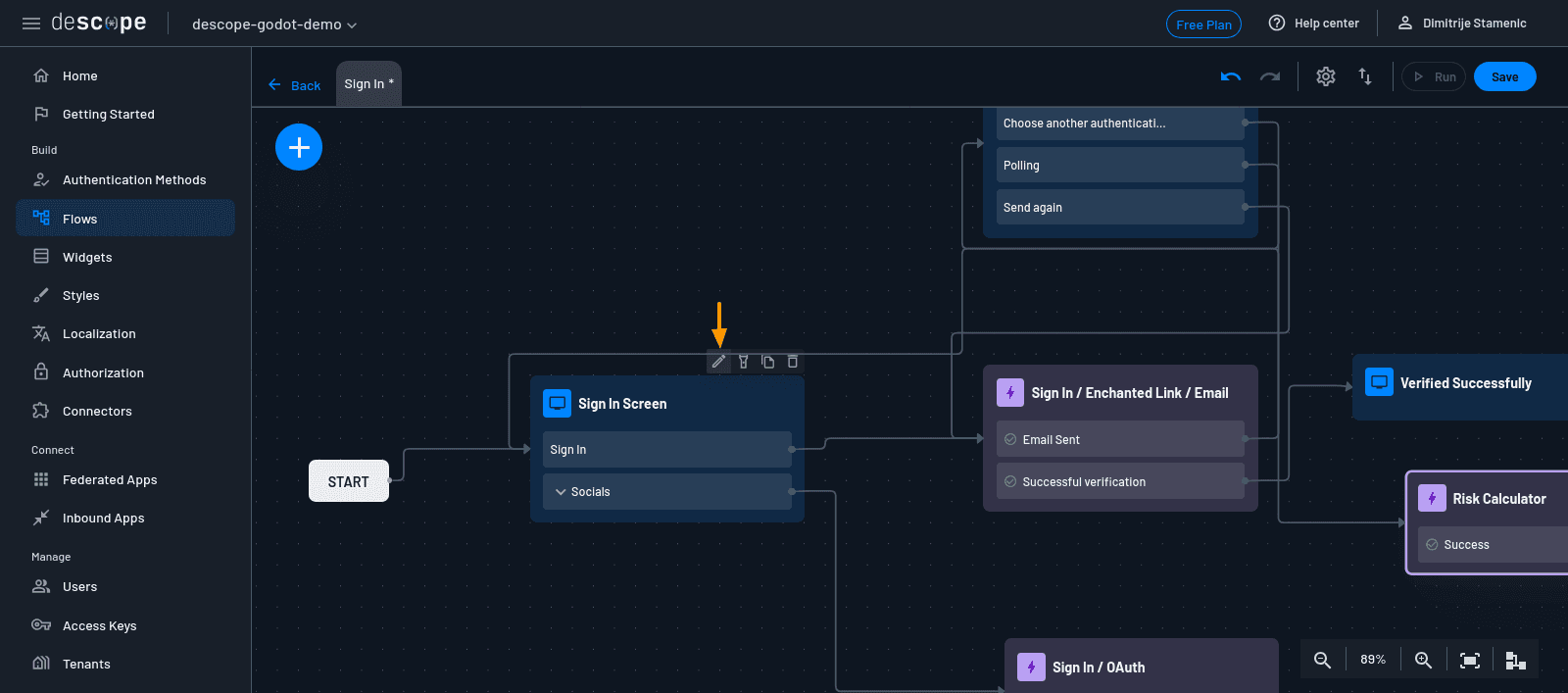Undo the last flow change
This screenshot has width=1568, height=693.
click(x=1231, y=76)
